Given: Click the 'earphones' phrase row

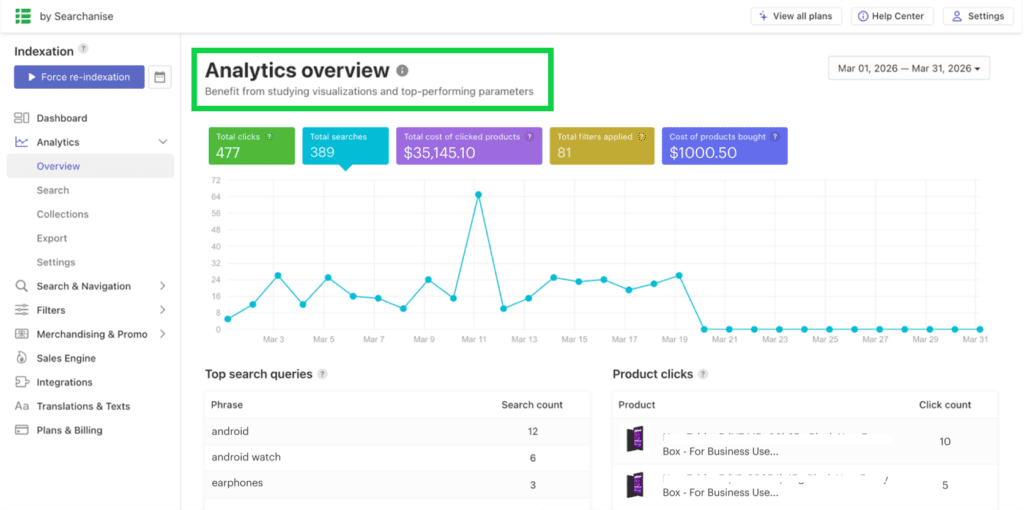Looking at the screenshot, I should 397,483.
